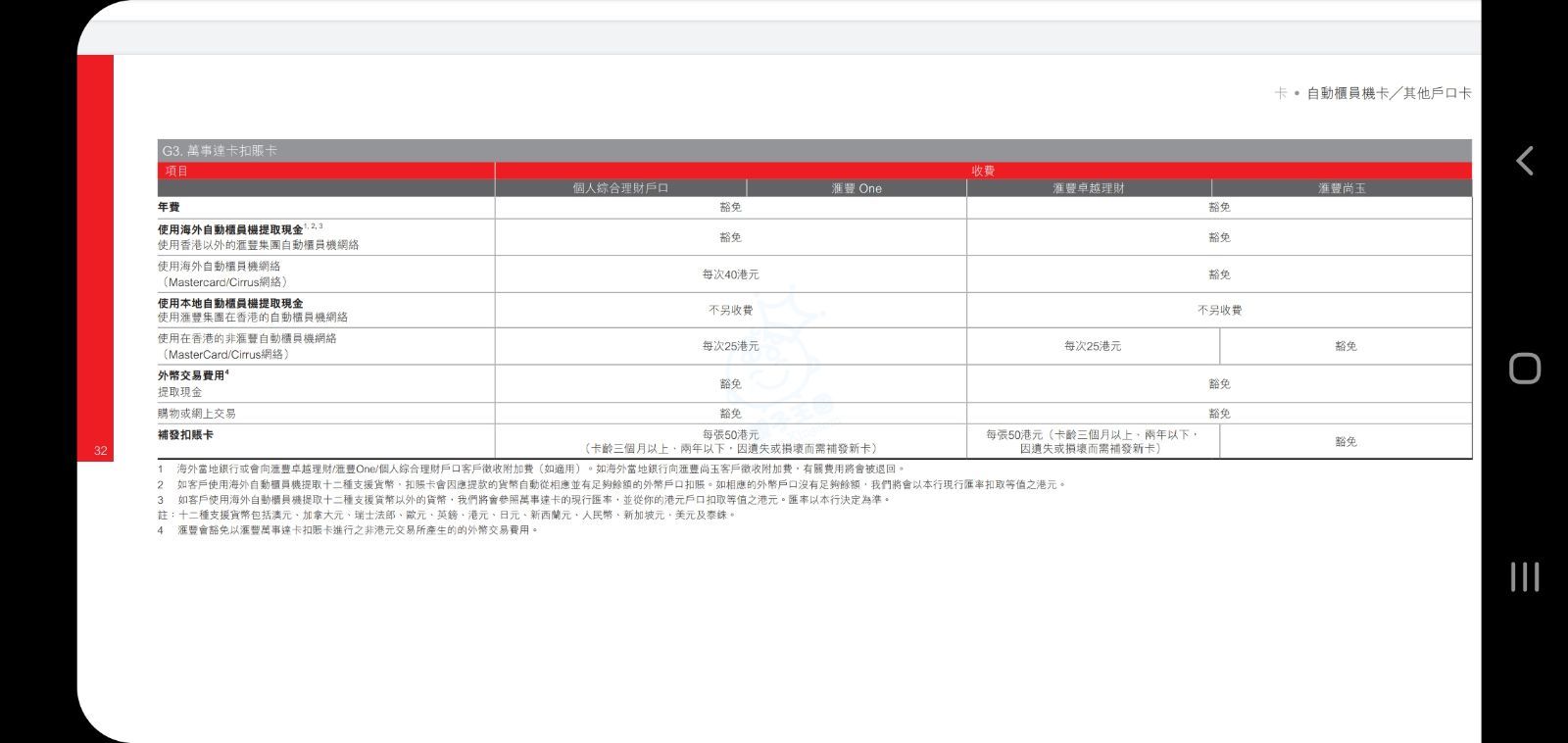Select 每次25港元 under 個人綜合理財戶口
1568x743 pixels.
point(730,346)
